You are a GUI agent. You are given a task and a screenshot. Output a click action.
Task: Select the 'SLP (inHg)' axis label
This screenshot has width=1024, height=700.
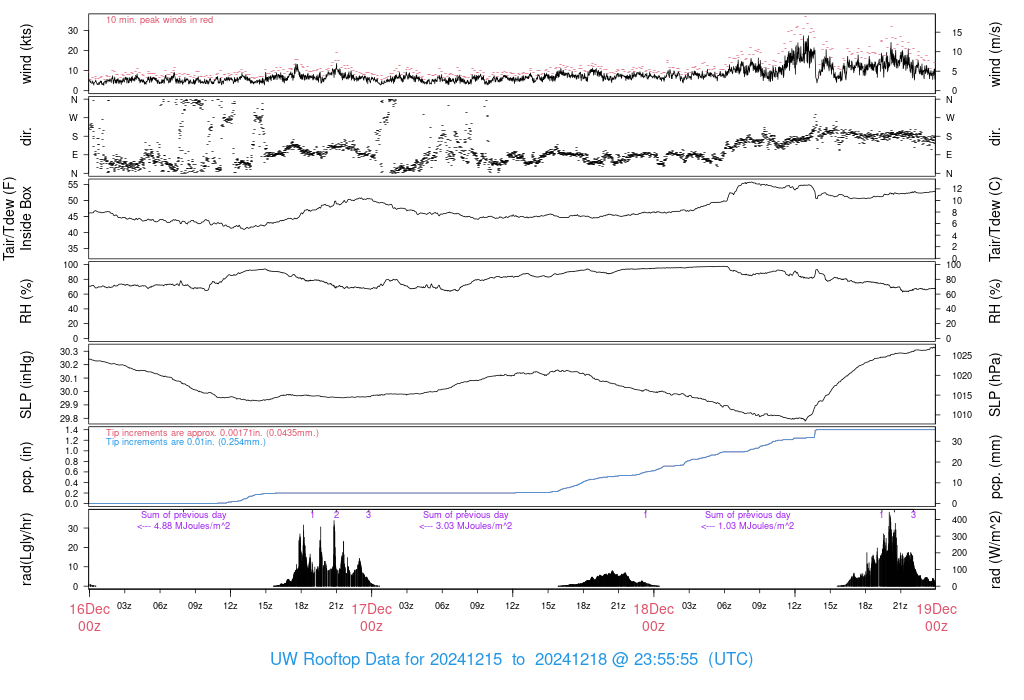pyautogui.click(x=26, y=385)
